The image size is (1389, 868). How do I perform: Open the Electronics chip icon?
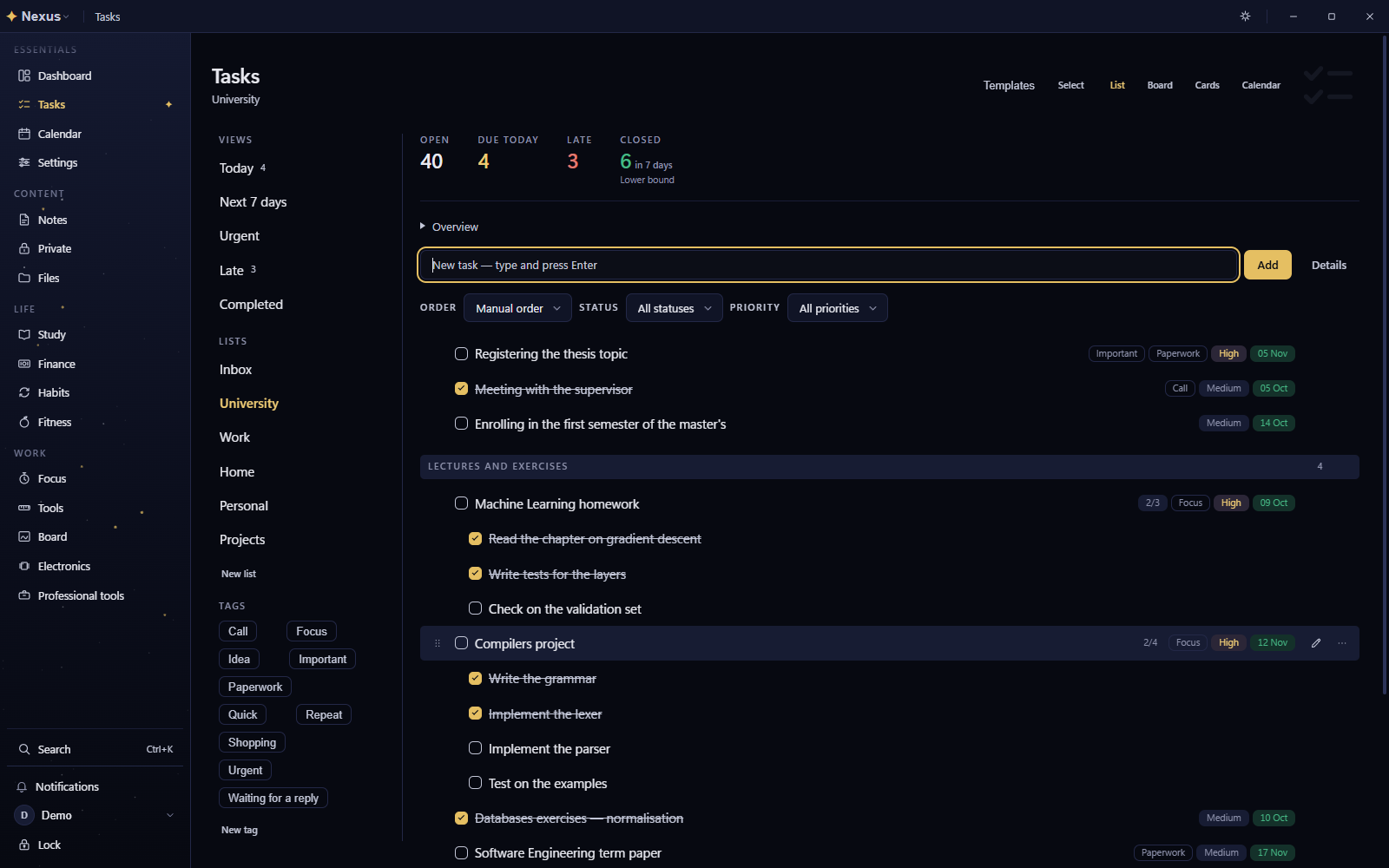click(24, 566)
